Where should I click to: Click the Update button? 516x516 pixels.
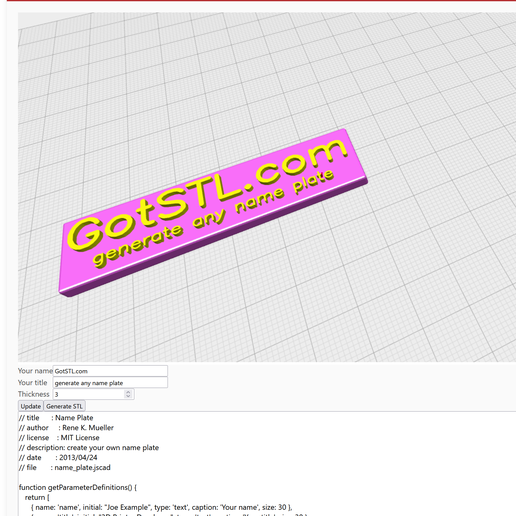pos(31,406)
